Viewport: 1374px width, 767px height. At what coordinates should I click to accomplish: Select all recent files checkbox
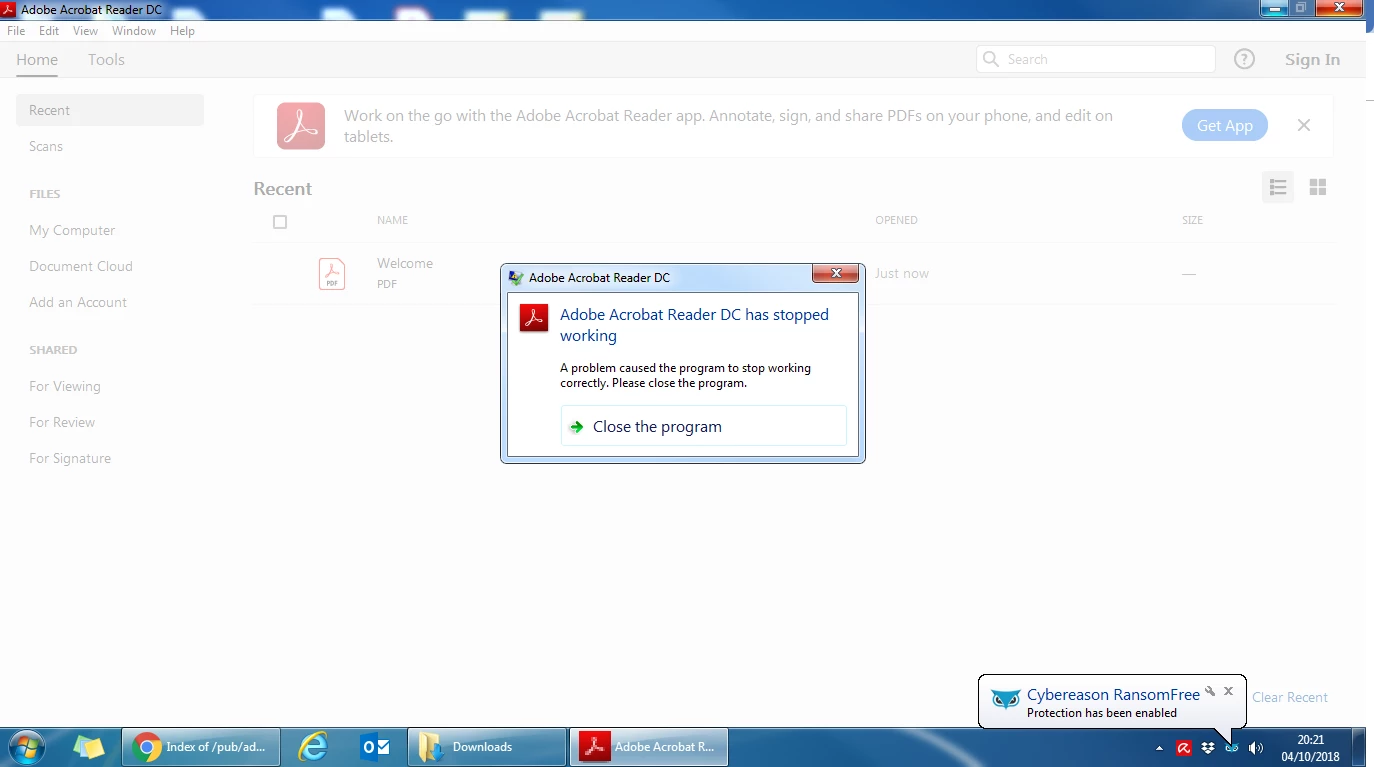point(280,222)
